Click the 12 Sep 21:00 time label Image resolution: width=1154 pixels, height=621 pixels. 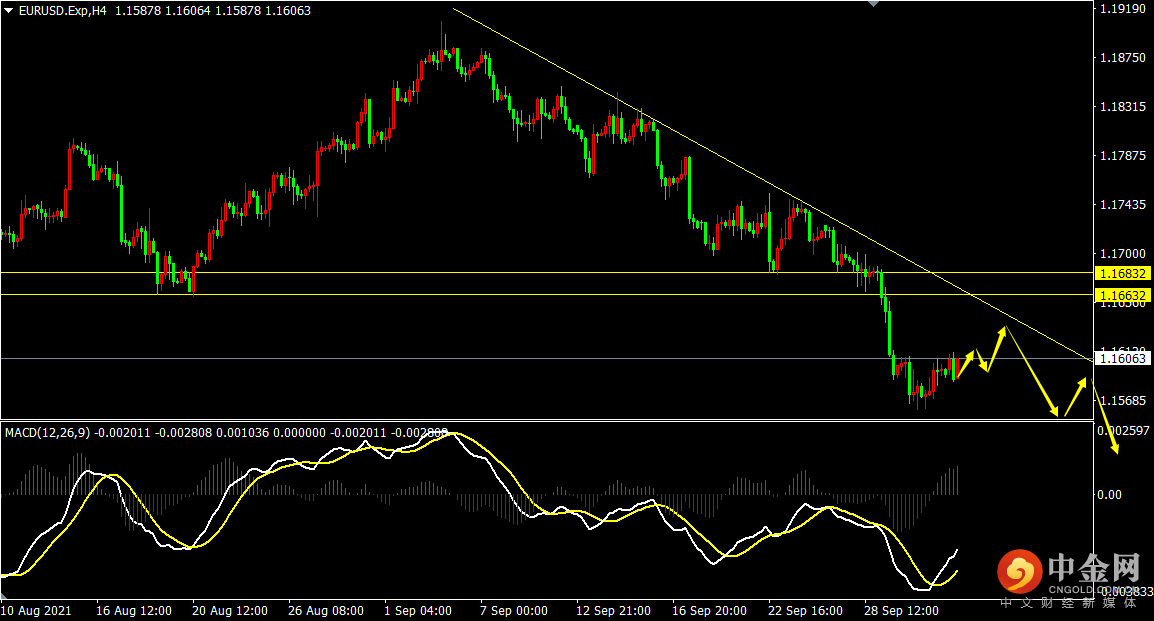click(x=613, y=611)
